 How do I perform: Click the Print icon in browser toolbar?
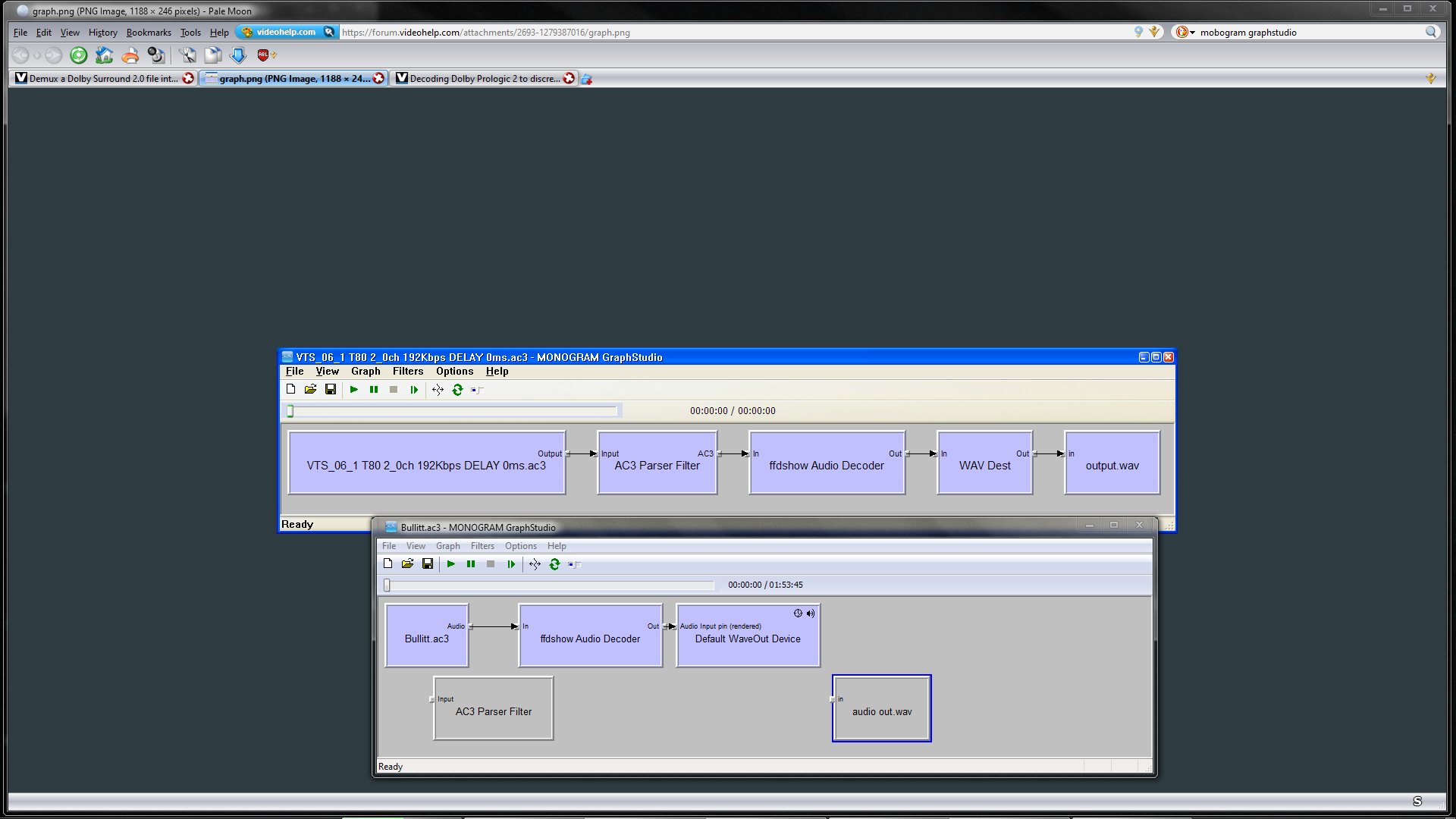tap(130, 55)
